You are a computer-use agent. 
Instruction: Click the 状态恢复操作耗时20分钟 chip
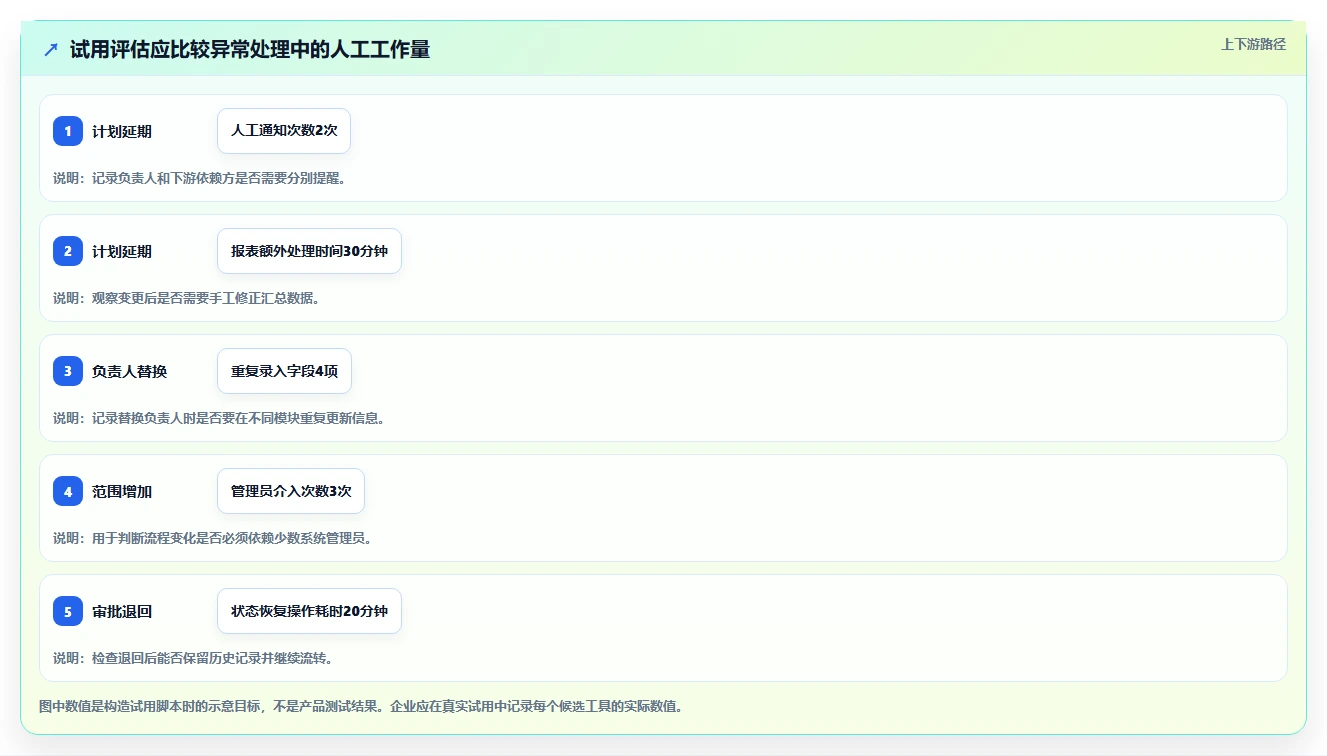tap(309, 611)
